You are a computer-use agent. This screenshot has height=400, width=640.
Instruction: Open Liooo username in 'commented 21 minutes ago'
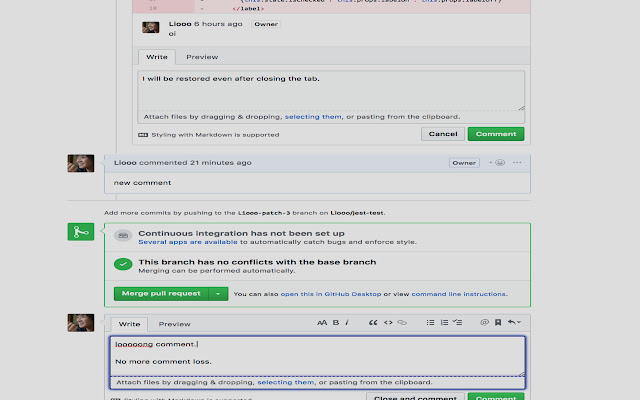pyautogui.click(x=125, y=162)
